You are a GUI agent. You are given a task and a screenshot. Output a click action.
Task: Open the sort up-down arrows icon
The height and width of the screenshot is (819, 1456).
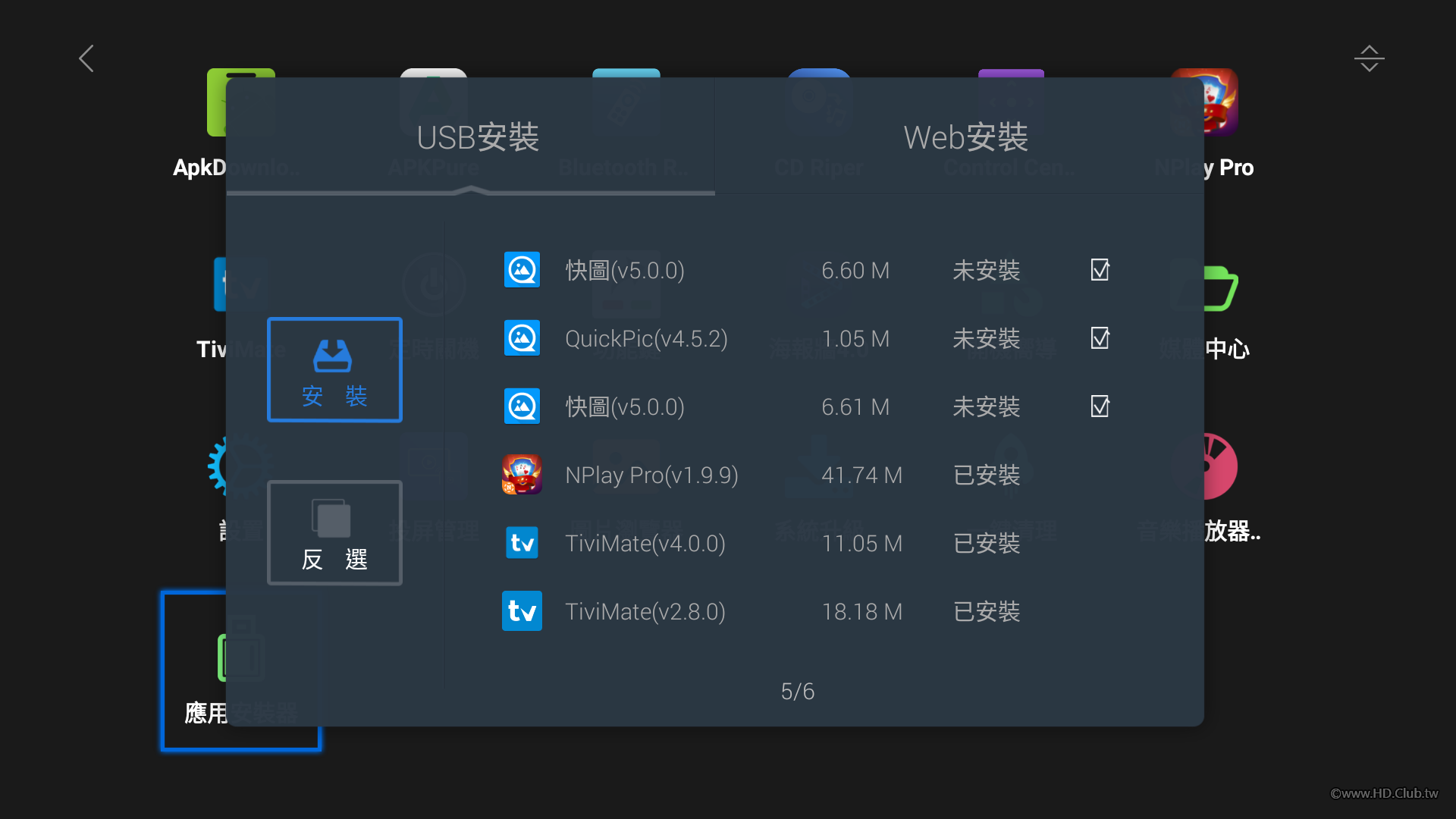1369,58
